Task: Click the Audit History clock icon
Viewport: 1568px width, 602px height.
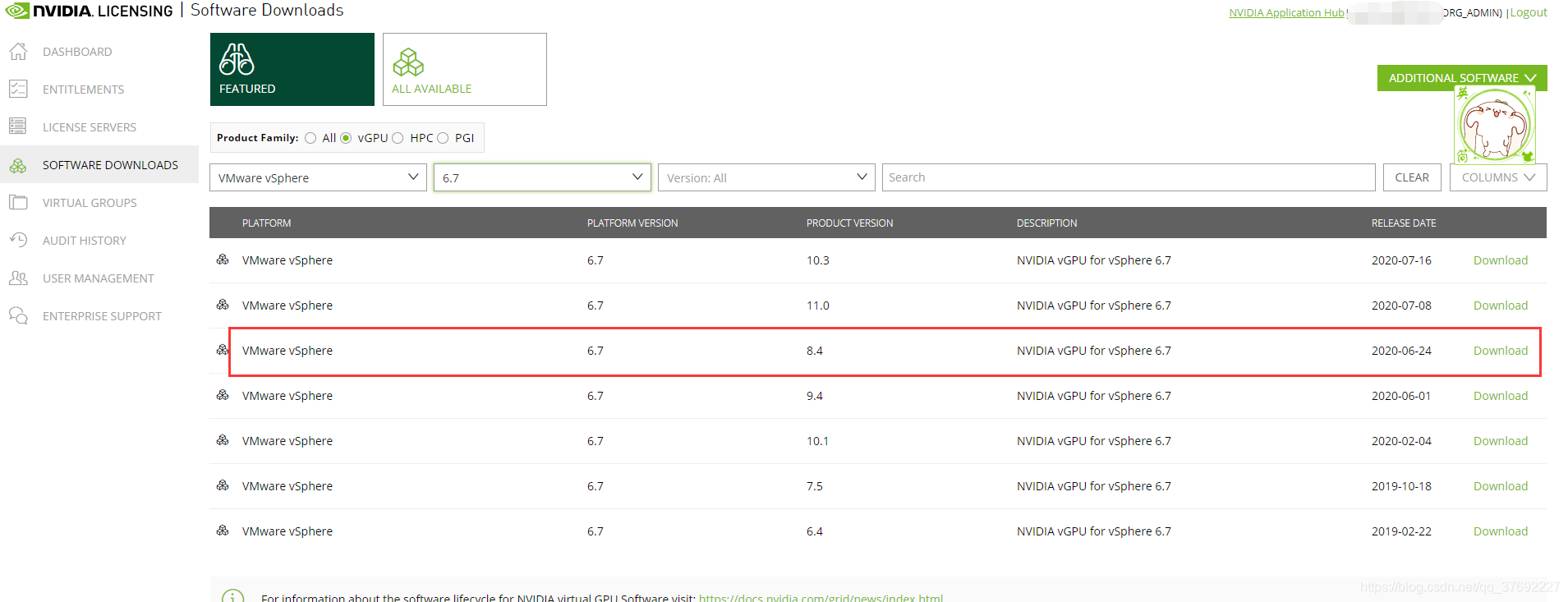Action: tap(18, 240)
